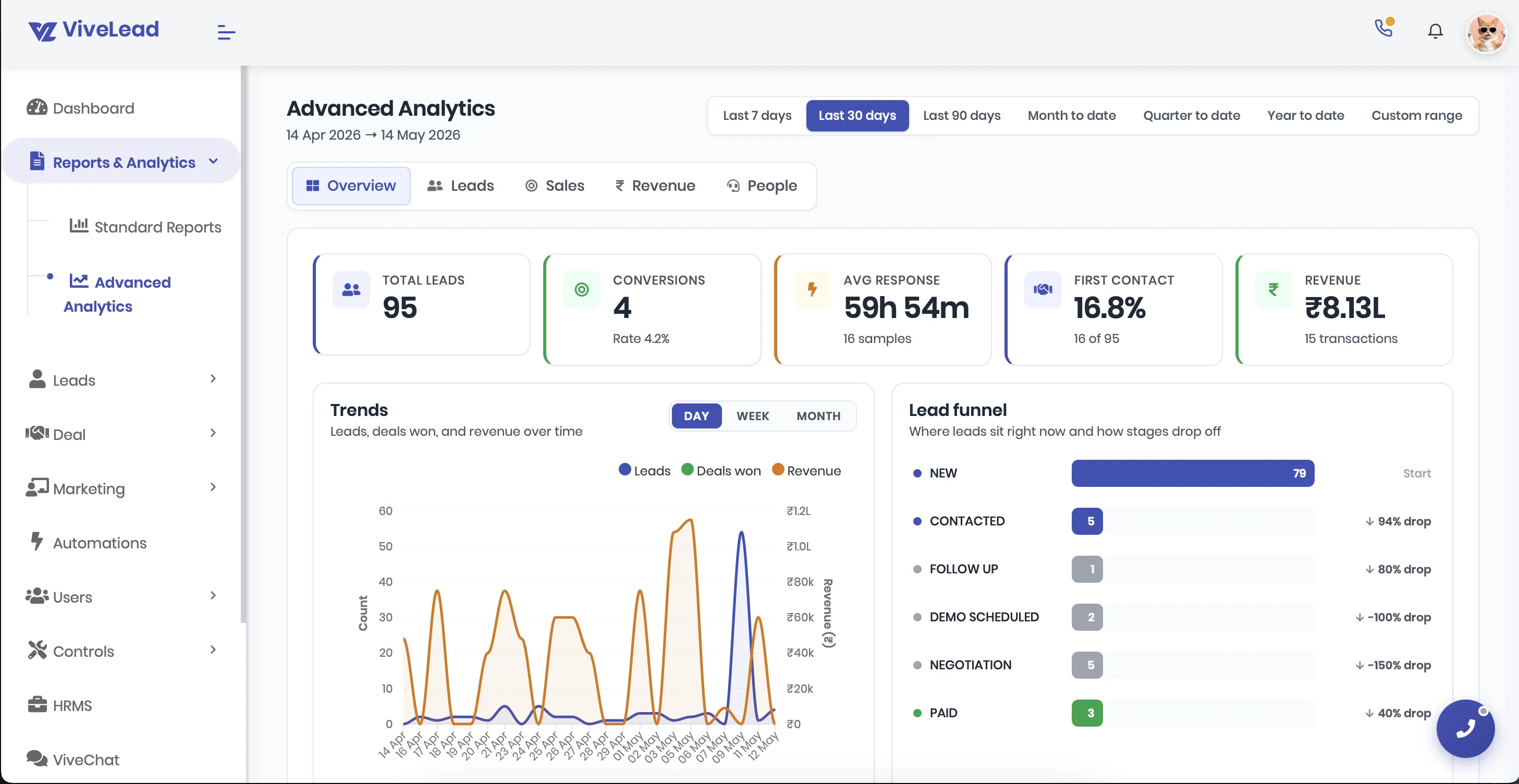Click the Avg Response bolt icon

(812, 289)
